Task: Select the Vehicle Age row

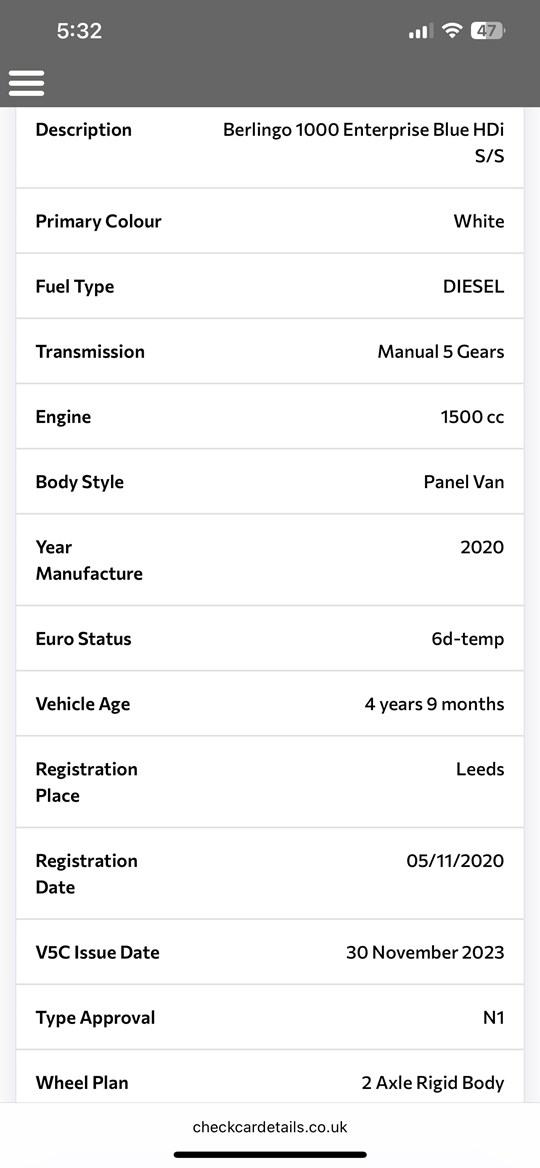Action: tap(270, 704)
